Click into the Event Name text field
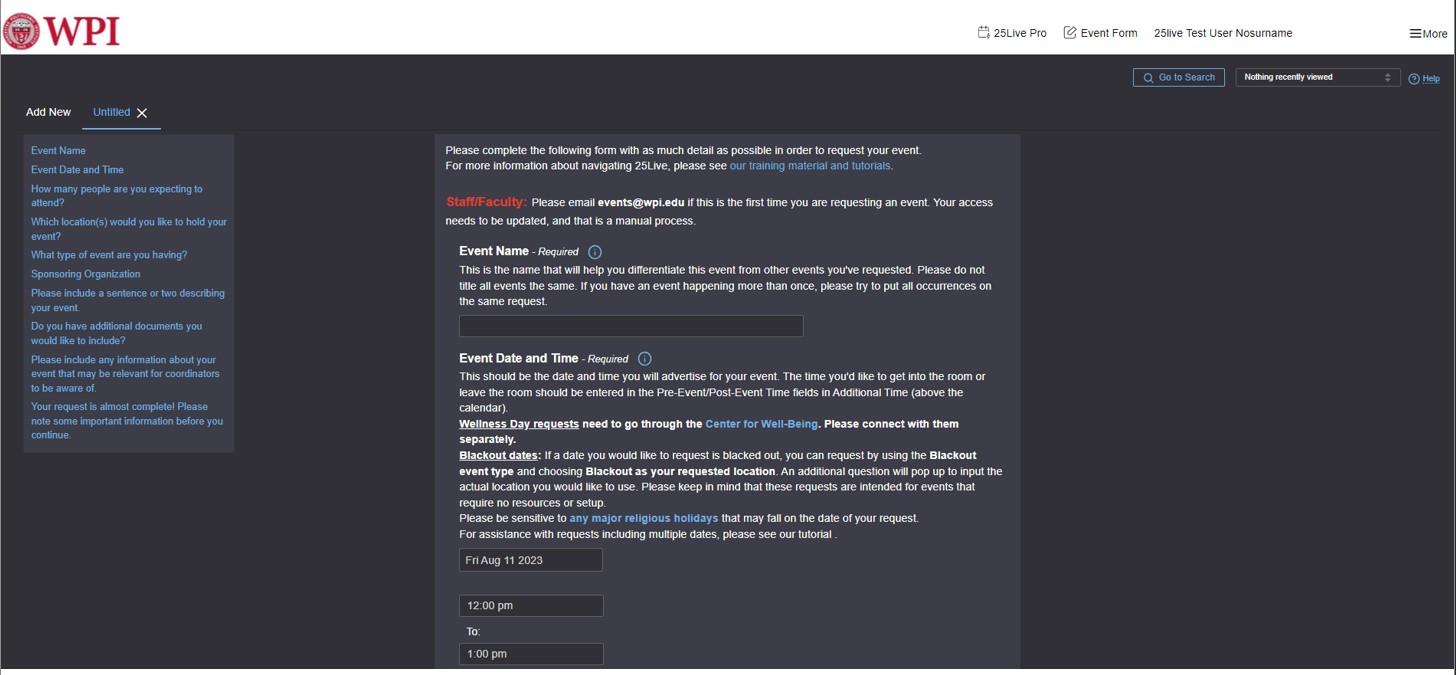This screenshot has height=675, width=1456. coord(631,326)
